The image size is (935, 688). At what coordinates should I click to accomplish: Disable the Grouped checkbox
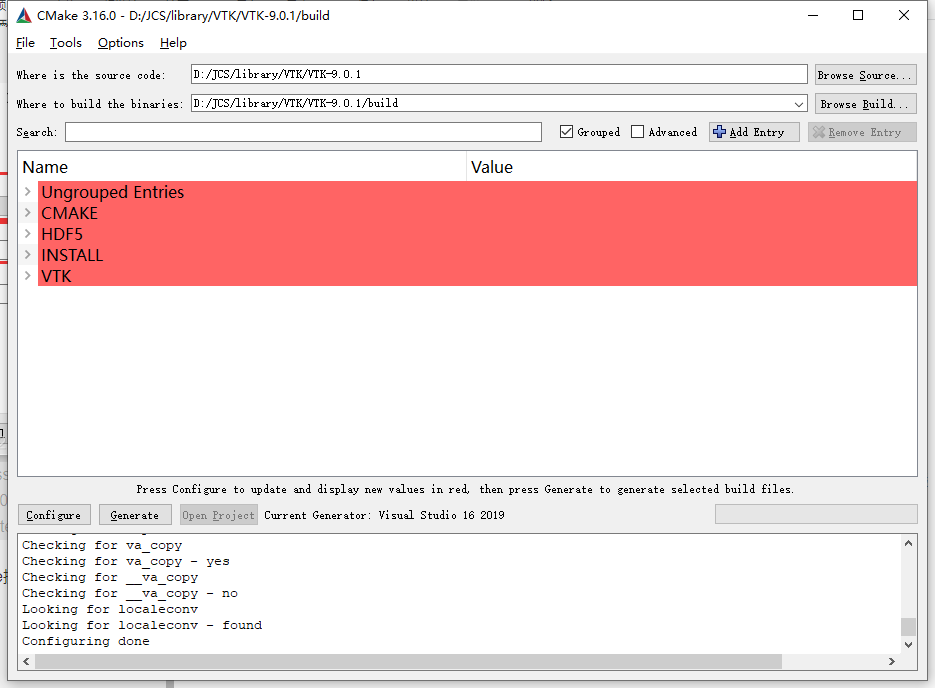pyautogui.click(x=565, y=131)
